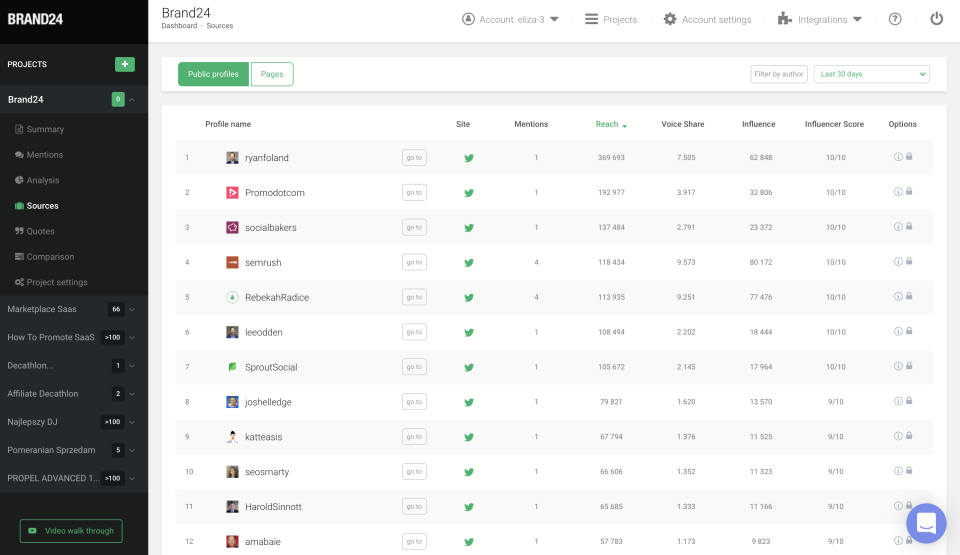This screenshot has width=960, height=555.
Task: Switch to the Public profiles tab
Action: (213, 74)
